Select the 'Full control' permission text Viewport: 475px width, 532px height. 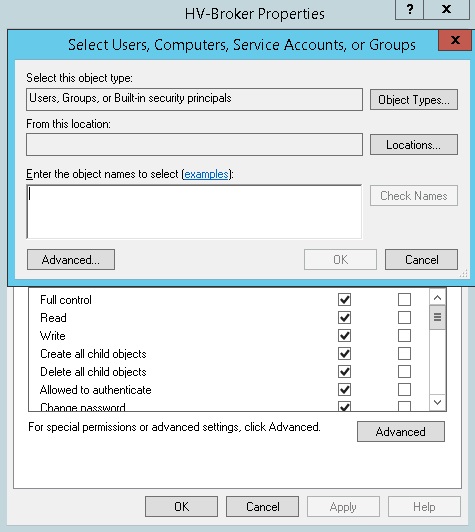click(66, 300)
